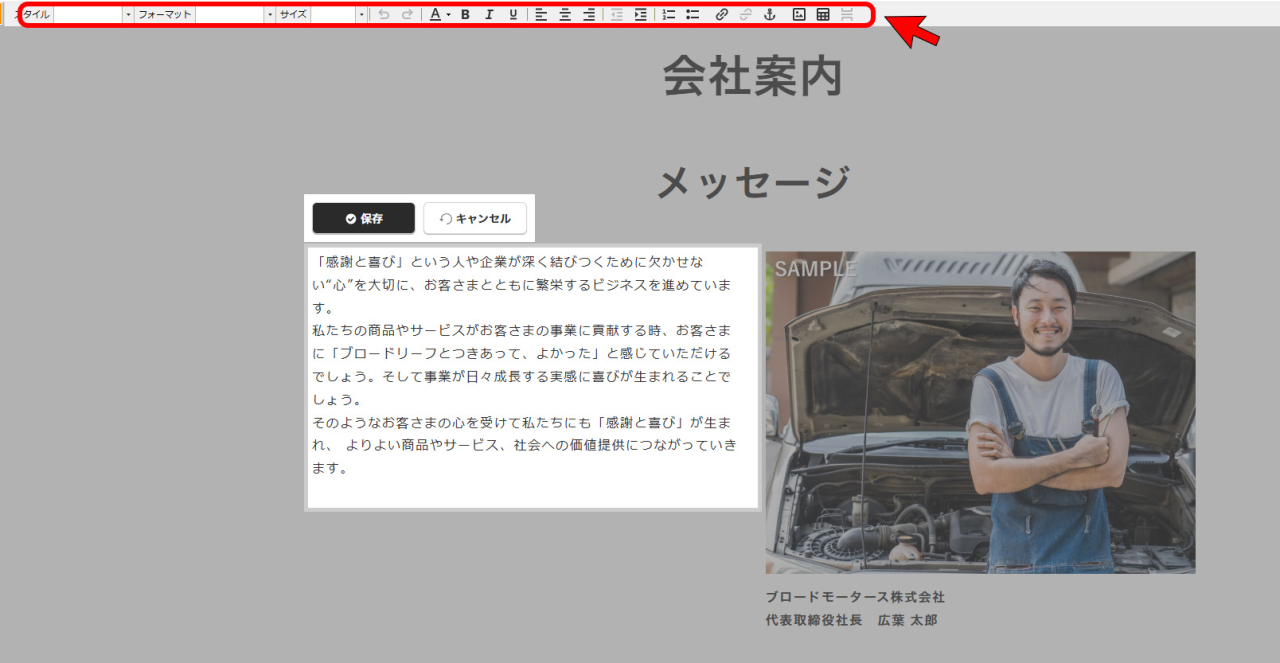Click the キャンセル button
1280x663 pixels.
tap(475, 219)
